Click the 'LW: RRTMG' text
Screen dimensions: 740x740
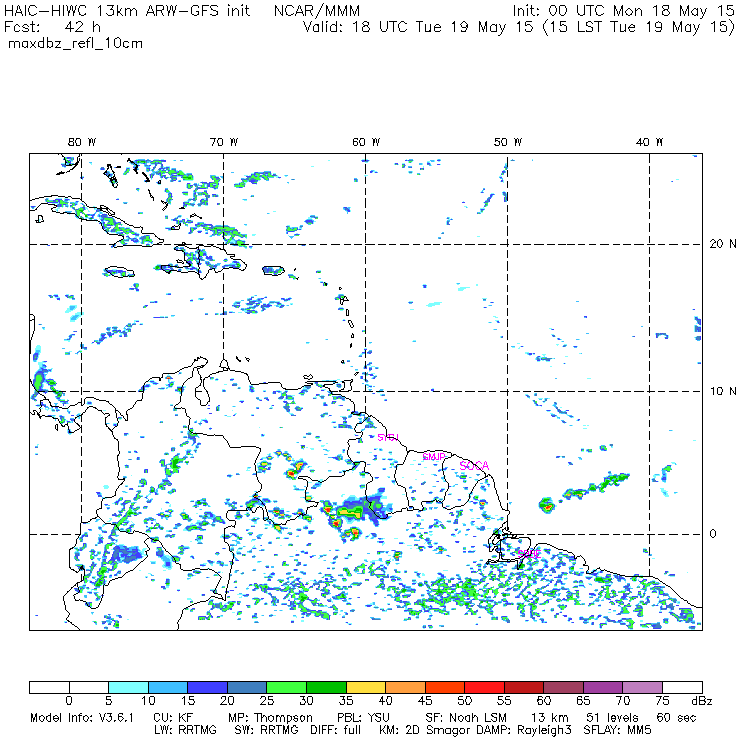tap(185, 730)
